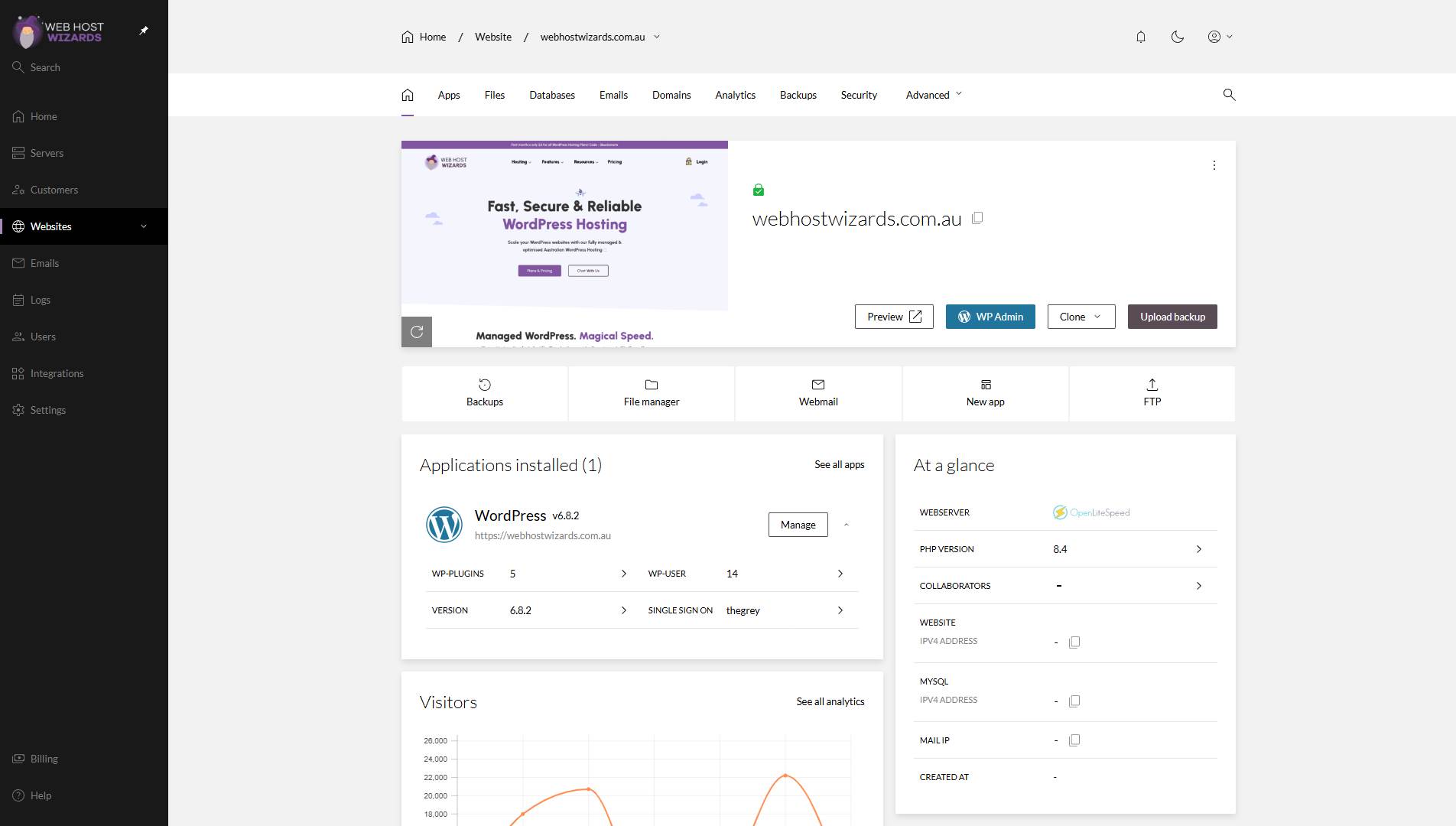
Task: Click the home icon in breadcrumb
Action: coord(408,37)
